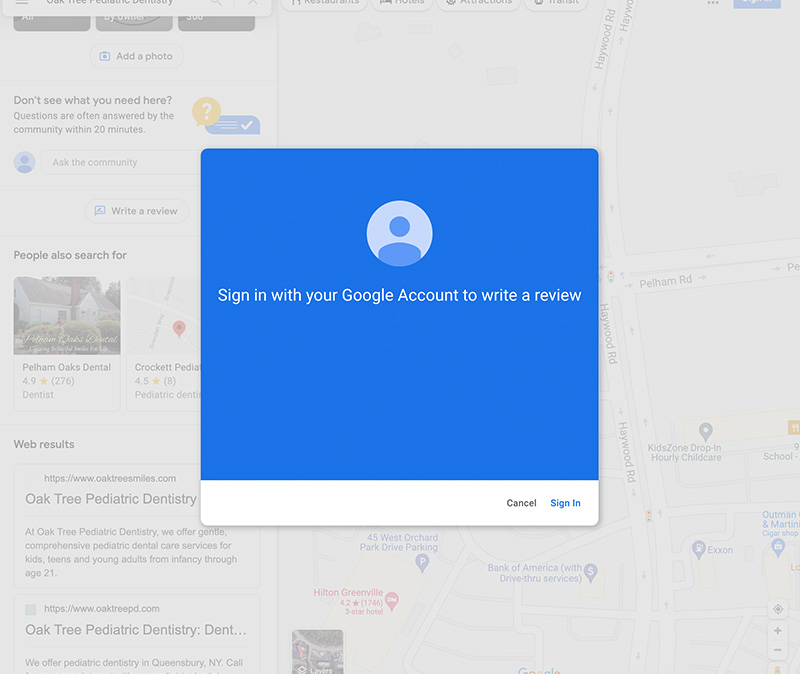Click Add a photo button
Screen dimensions: 800x674
[137, 56]
